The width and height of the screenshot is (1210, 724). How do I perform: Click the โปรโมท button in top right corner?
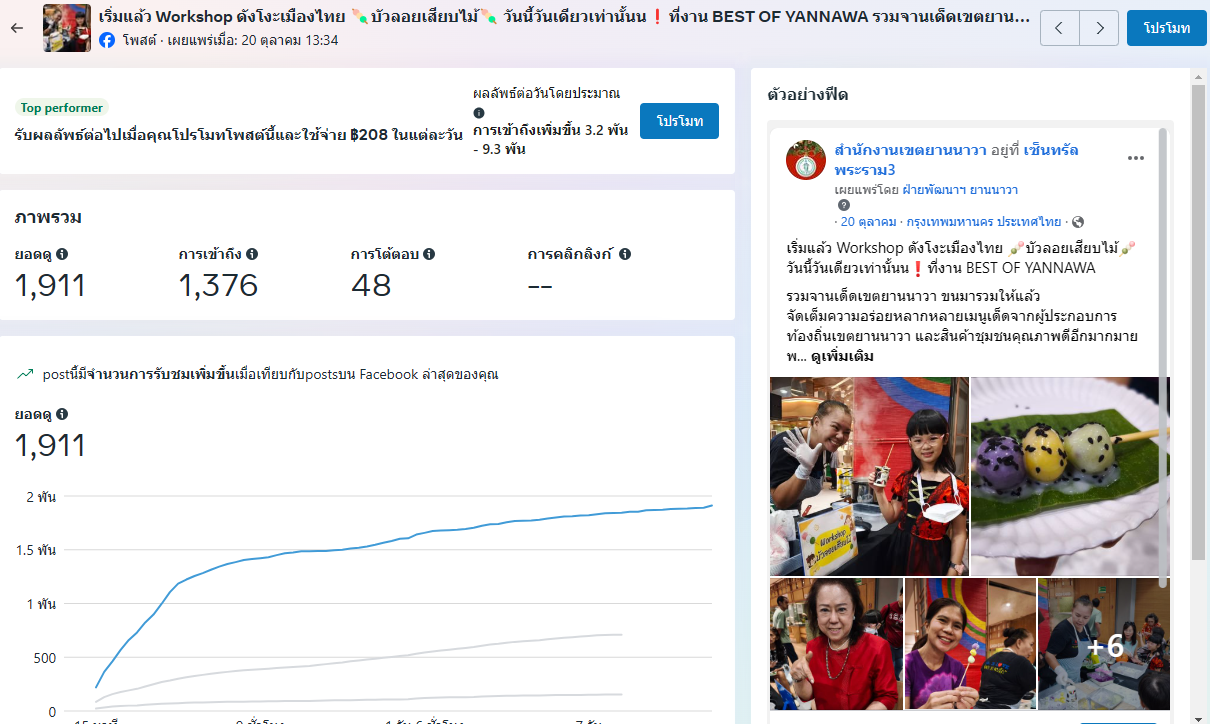click(1166, 28)
